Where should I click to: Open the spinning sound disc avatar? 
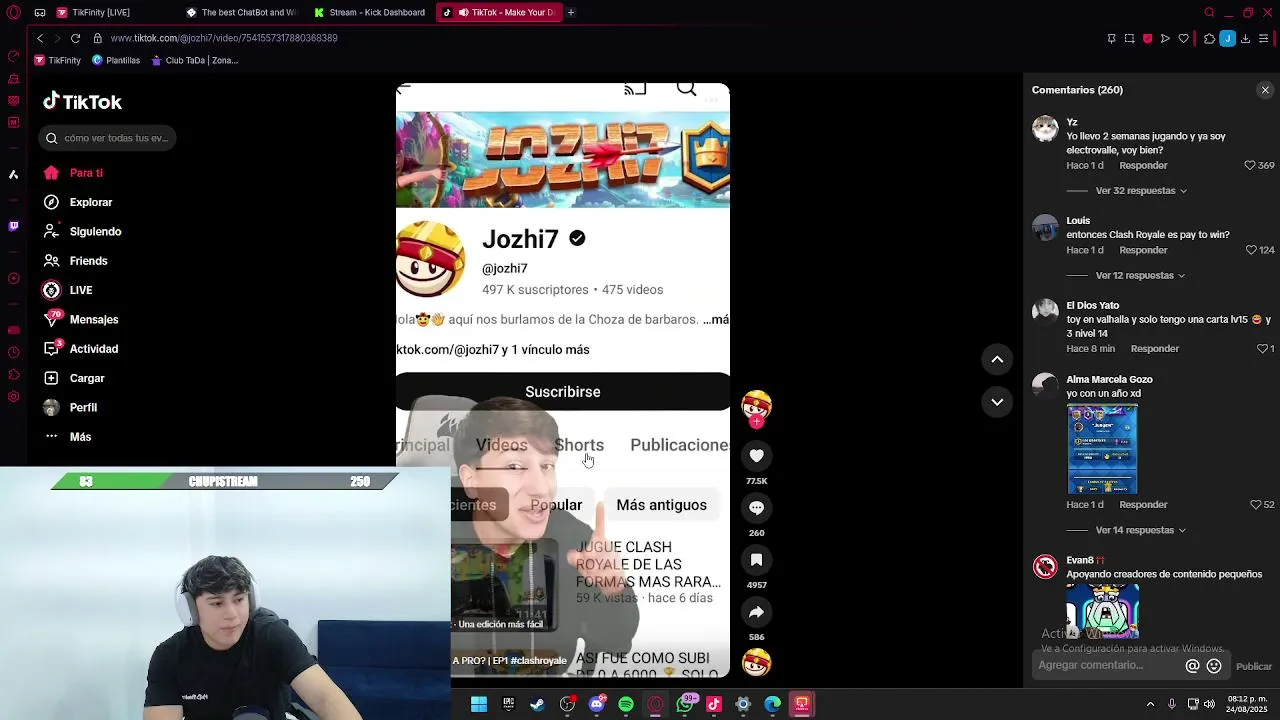click(757, 662)
